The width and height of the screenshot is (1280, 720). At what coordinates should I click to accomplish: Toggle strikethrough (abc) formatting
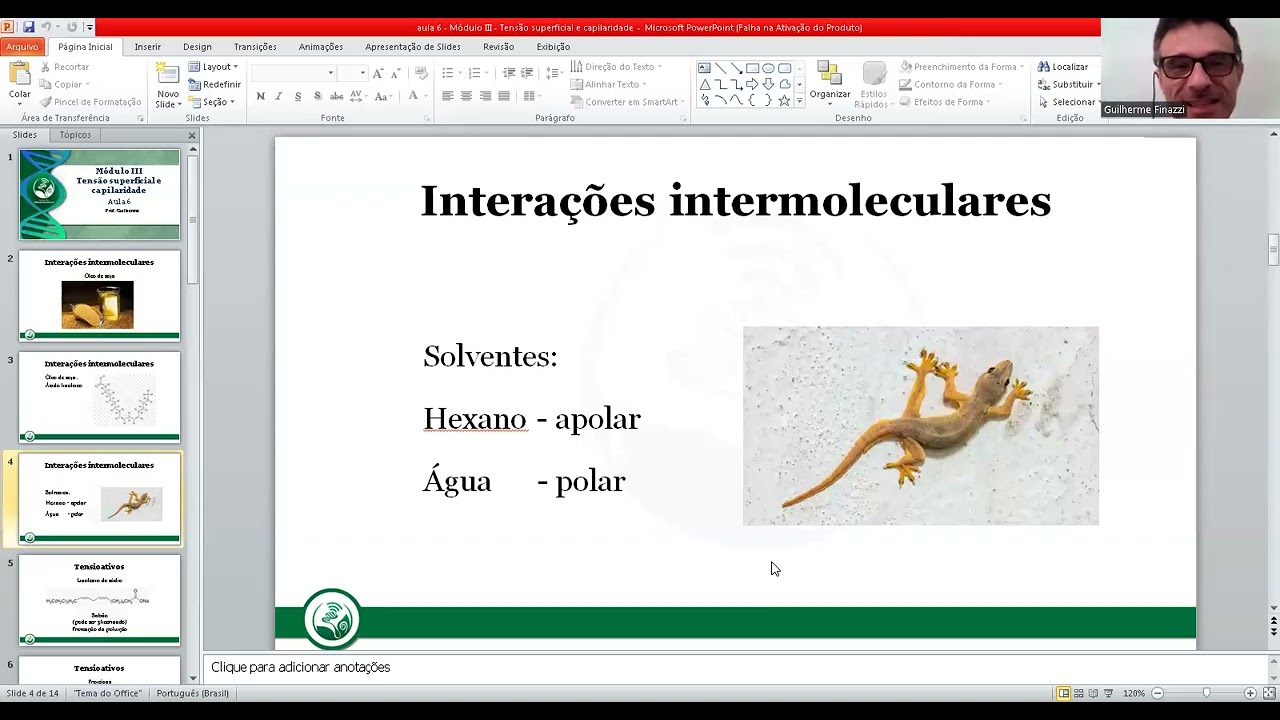[336, 96]
